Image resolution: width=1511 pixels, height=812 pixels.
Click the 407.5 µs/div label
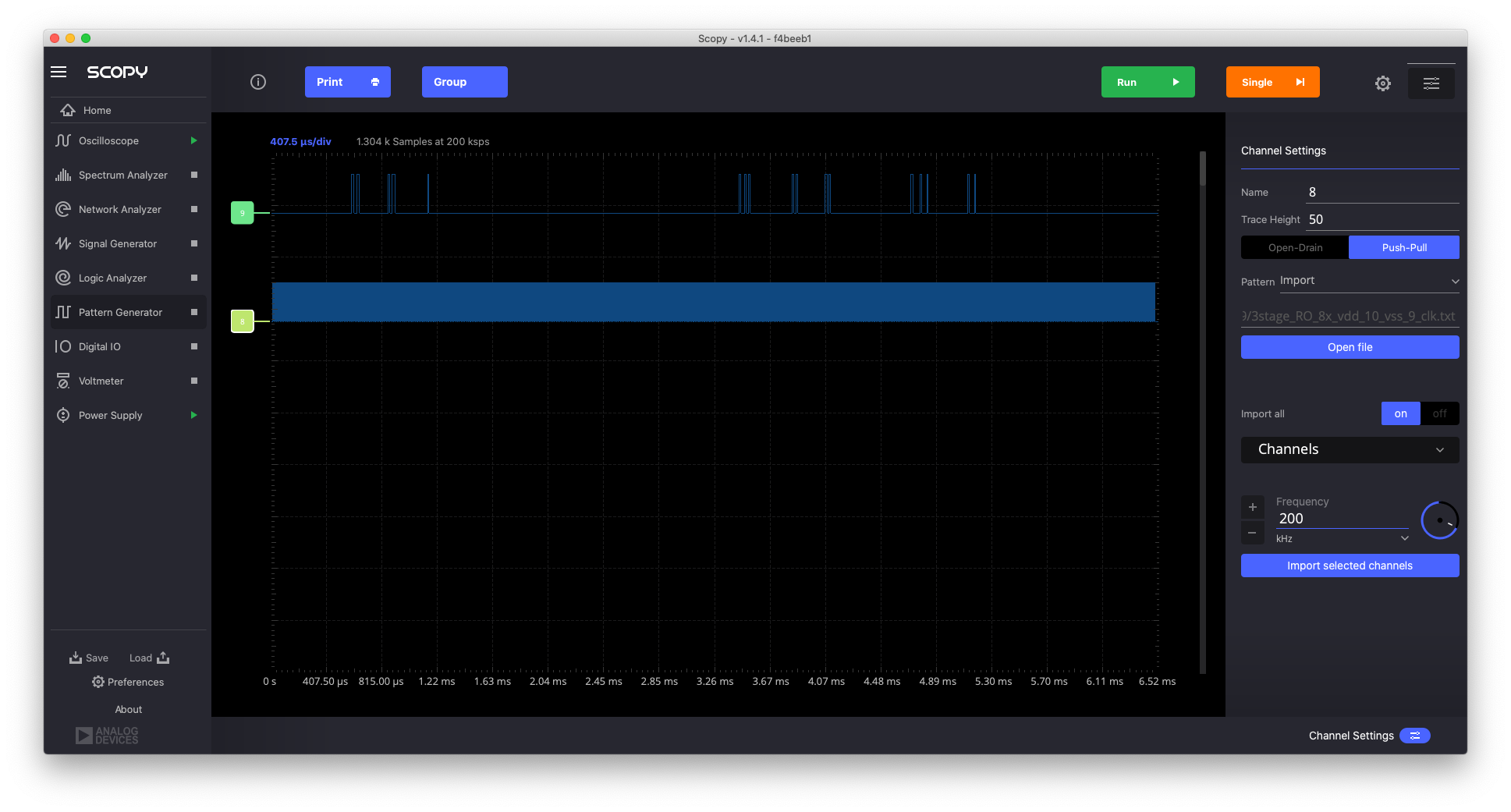tap(300, 141)
